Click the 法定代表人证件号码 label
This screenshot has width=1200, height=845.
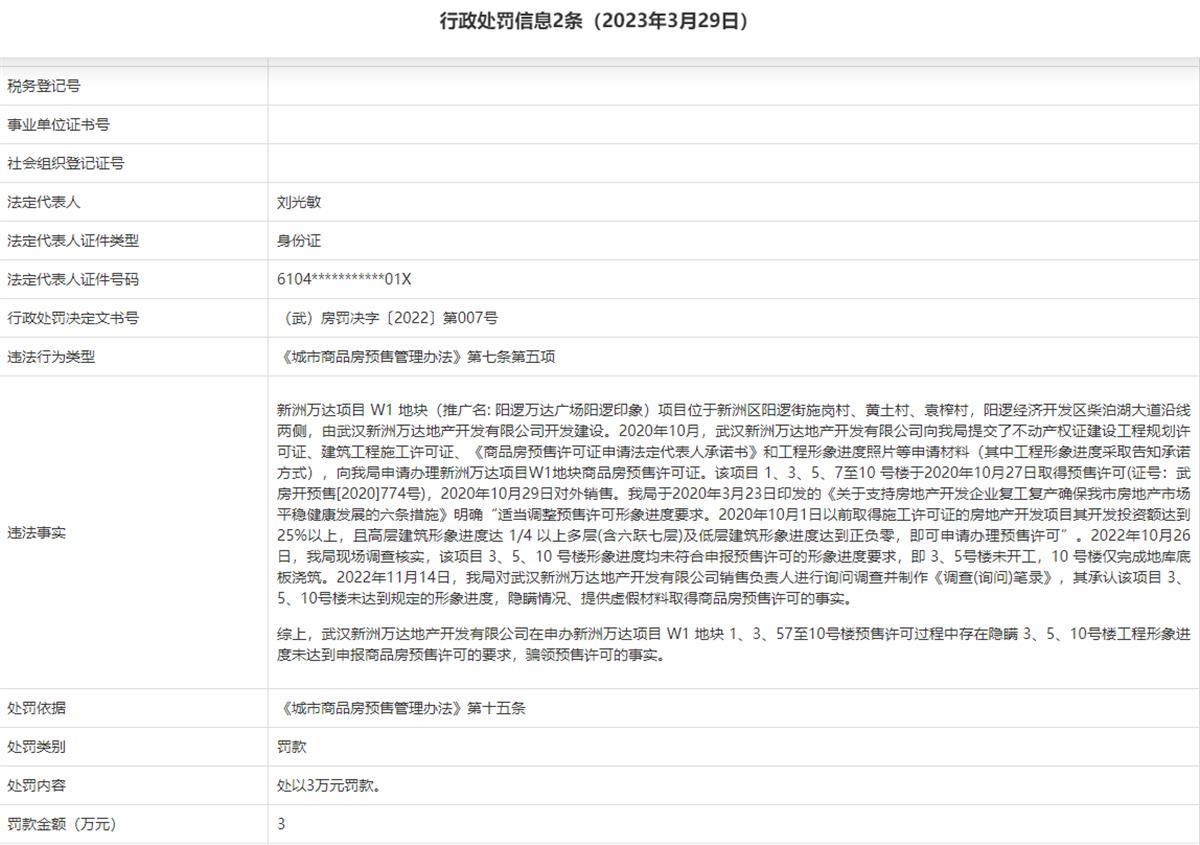pyautogui.click(x=73, y=280)
